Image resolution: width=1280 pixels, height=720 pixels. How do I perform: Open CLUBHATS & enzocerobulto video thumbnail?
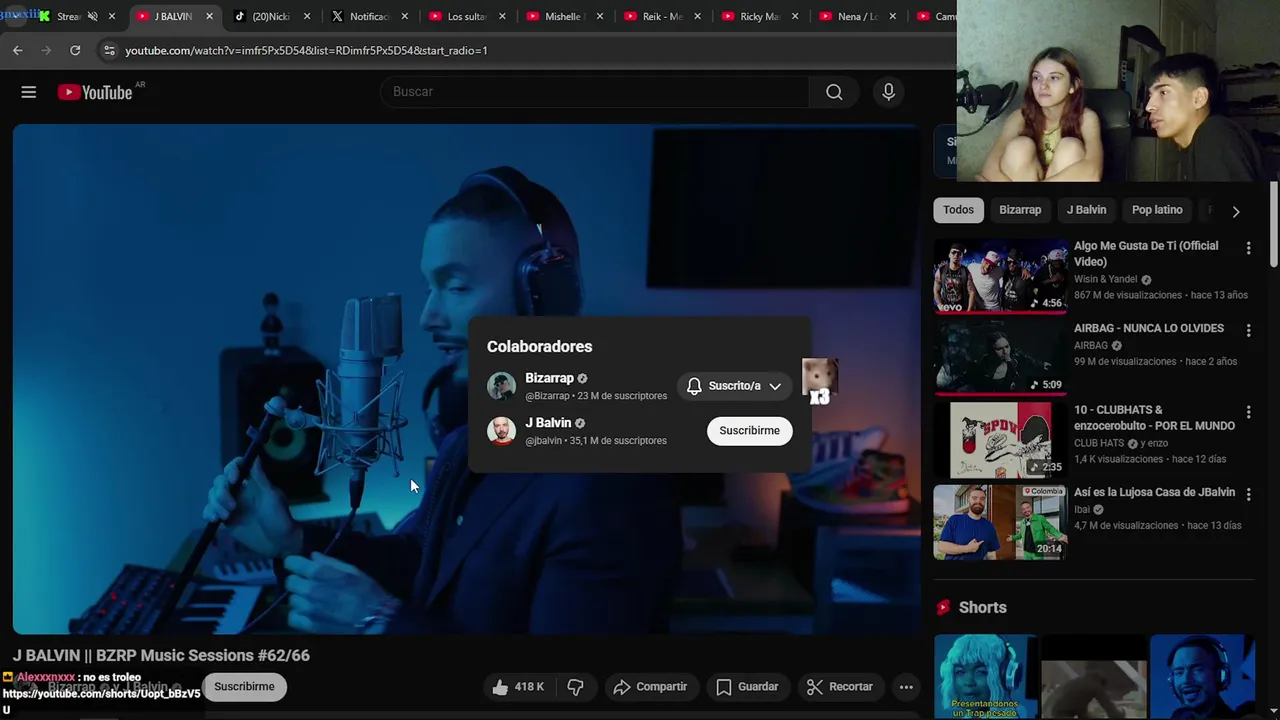click(1000, 440)
